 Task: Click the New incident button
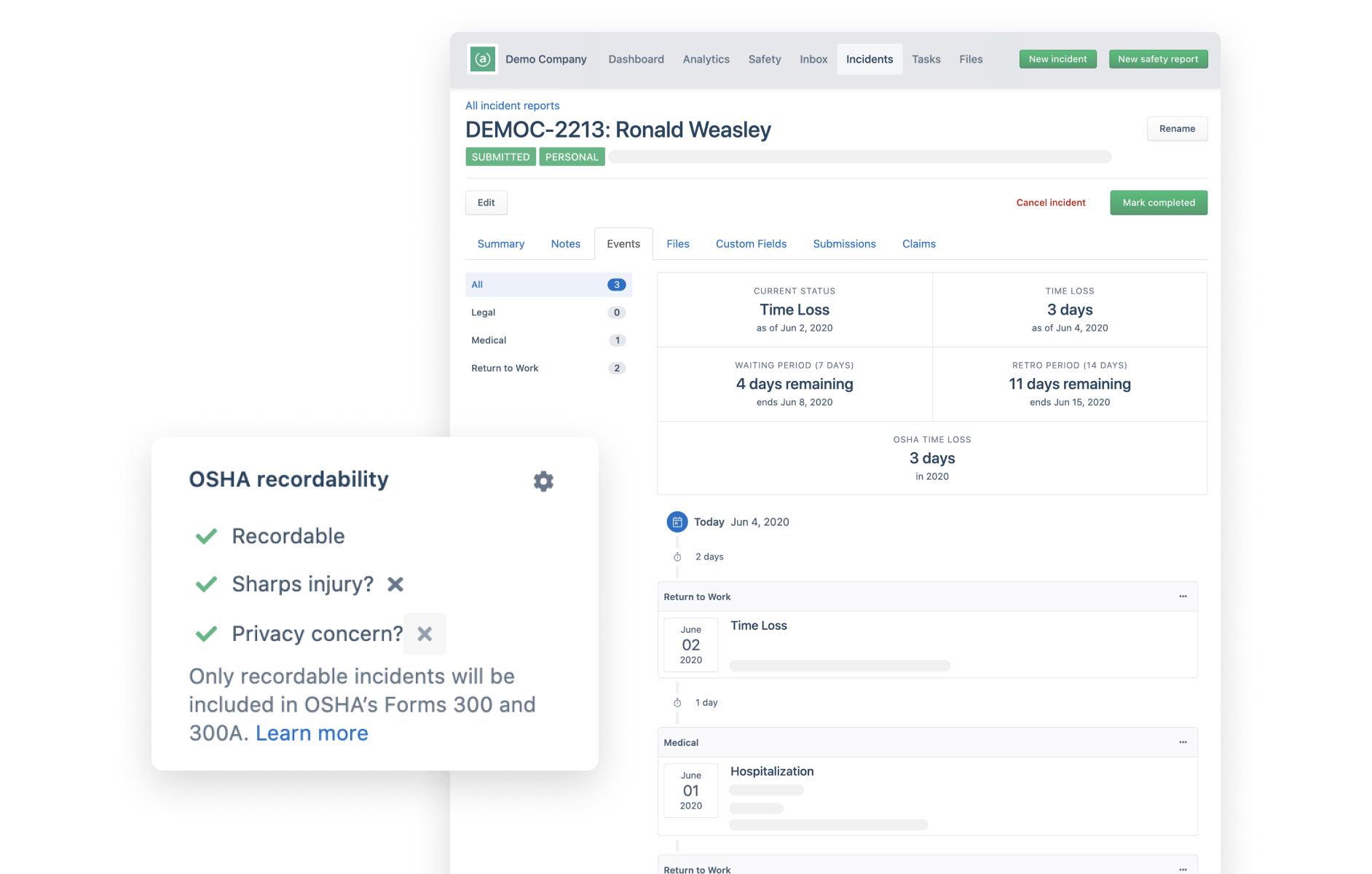click(1057, 59)
